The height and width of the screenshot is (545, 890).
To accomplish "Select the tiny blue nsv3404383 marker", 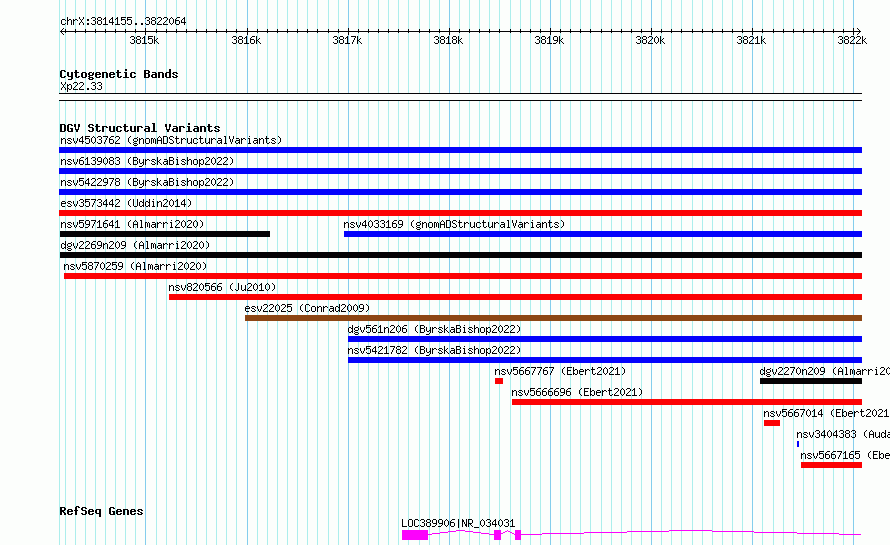I will pyautogui.click(x=798, y=444).
